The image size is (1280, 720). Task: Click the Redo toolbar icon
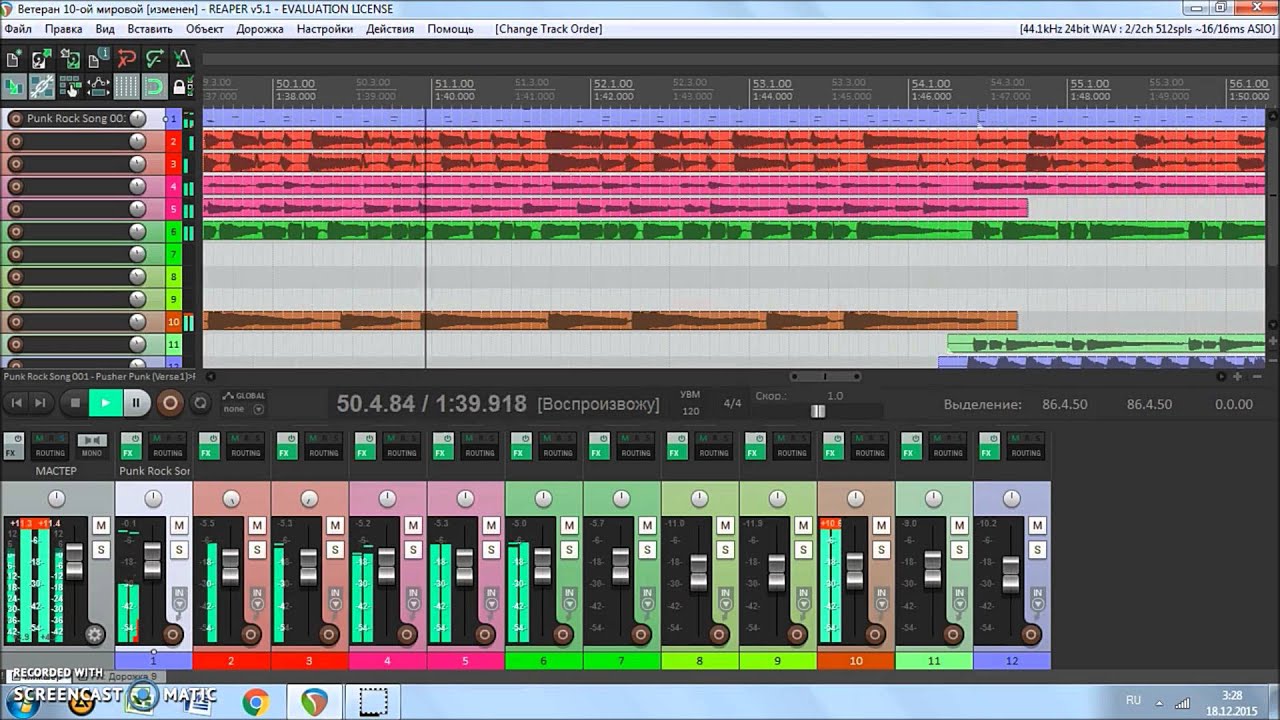click(x=154, y=60)
